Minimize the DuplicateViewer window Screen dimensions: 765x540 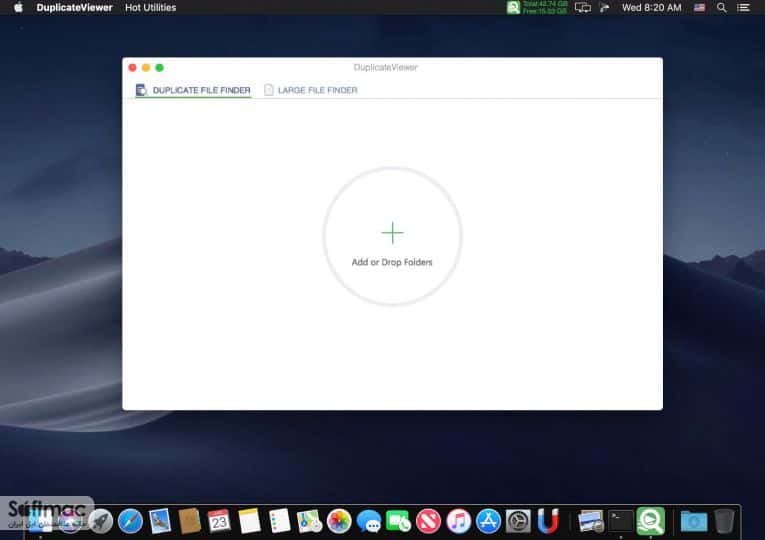tap(146, 67)
